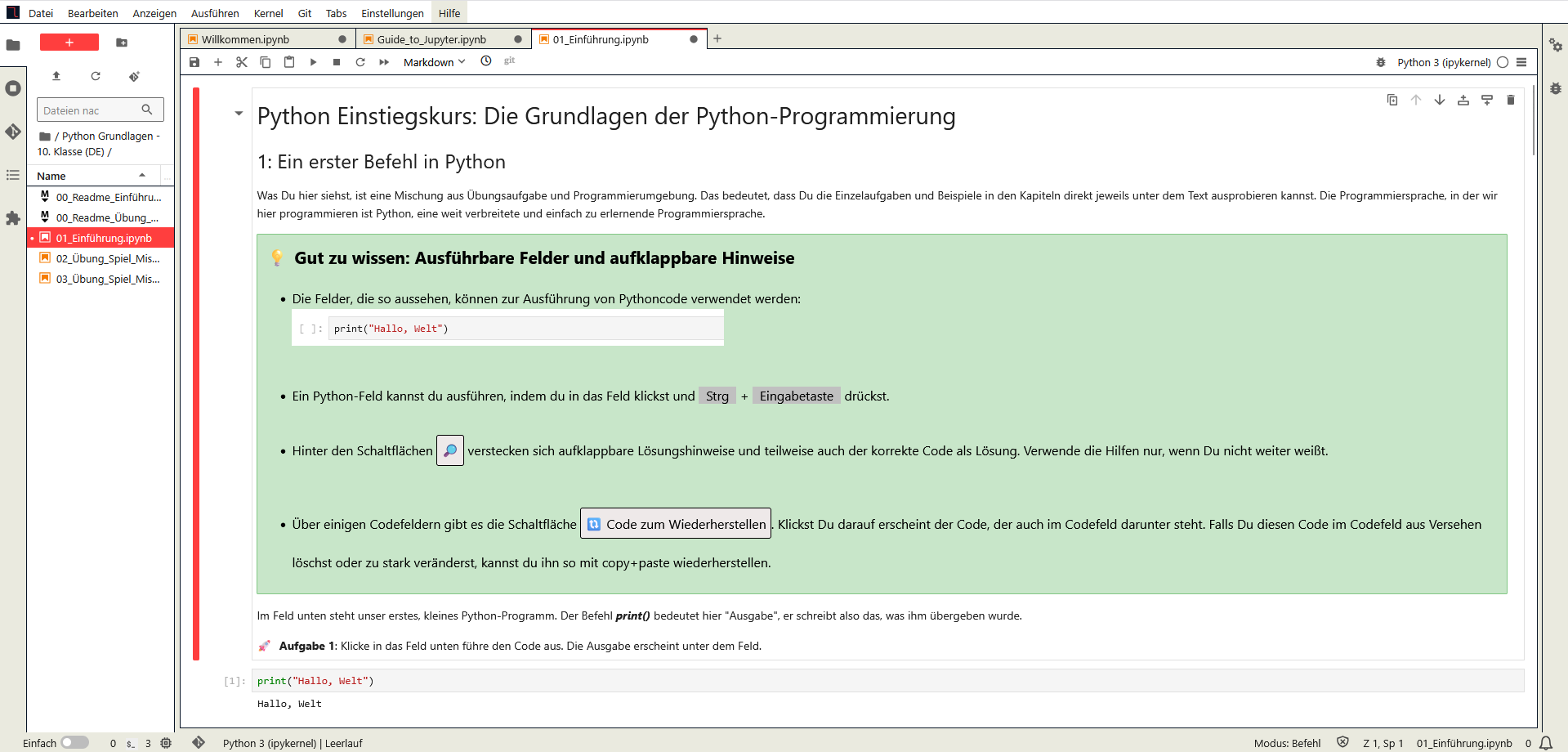This screenshot has width=1568, height=752.
Task: Switch kernel via Python 3 (ipykernel) label
Action: 1444,62
